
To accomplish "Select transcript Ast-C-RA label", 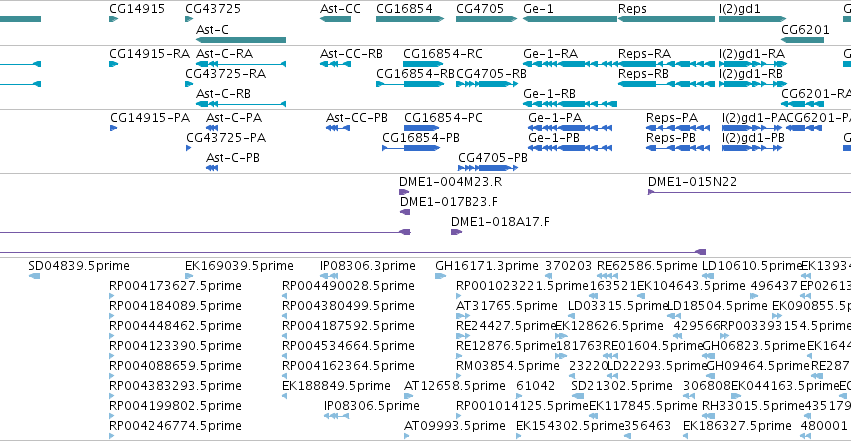I will pyautogui.click(x=225, y=54).
